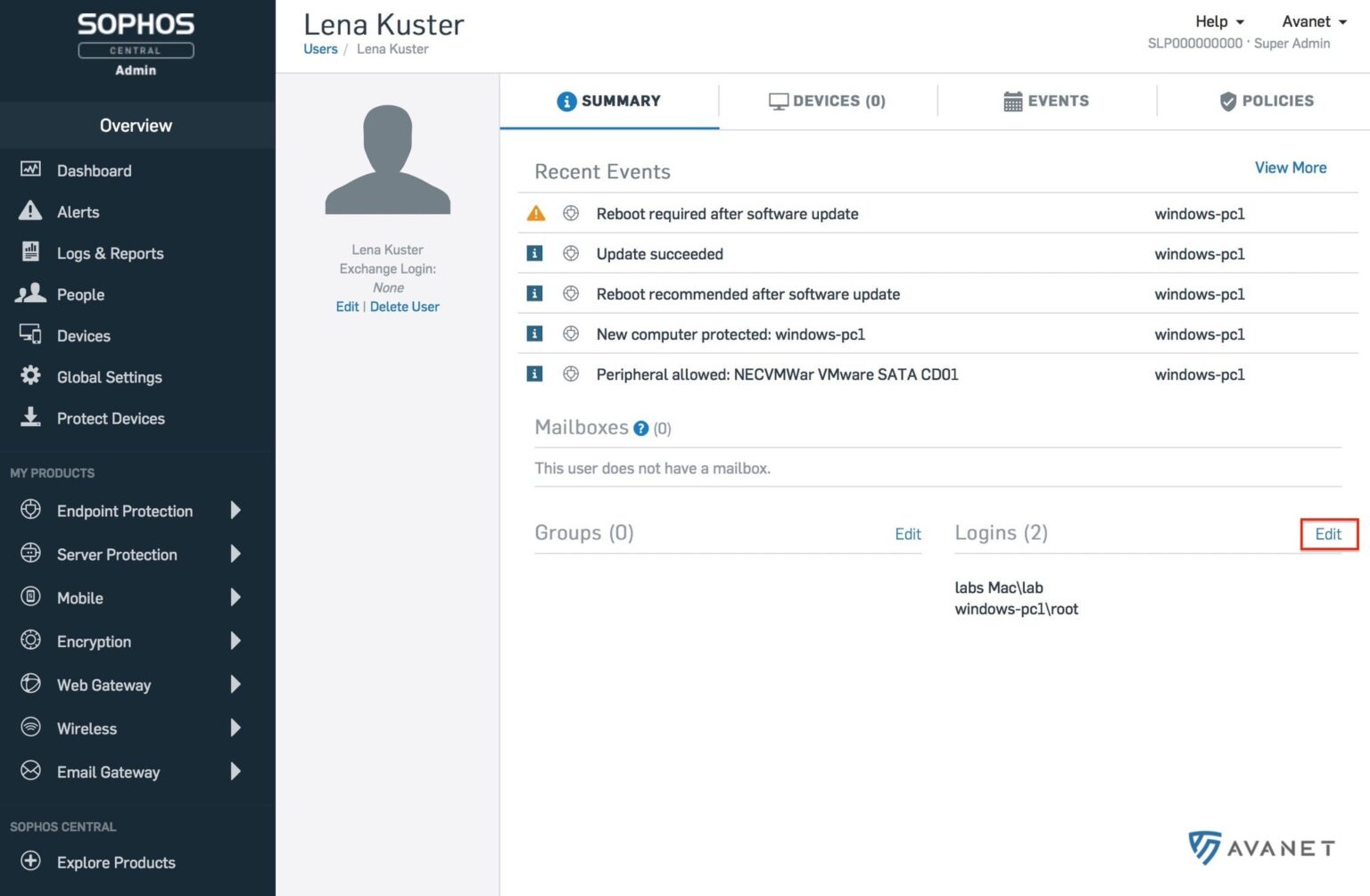Click View More for Recent Events

(x=1291, y=168)
